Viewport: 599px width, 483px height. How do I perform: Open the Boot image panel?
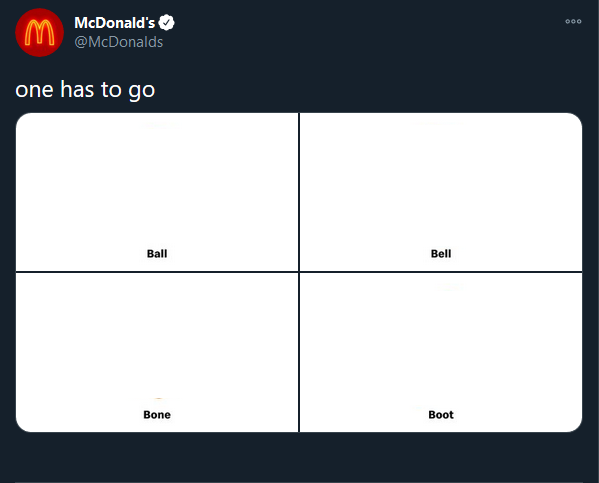click(x=441, y=352)
